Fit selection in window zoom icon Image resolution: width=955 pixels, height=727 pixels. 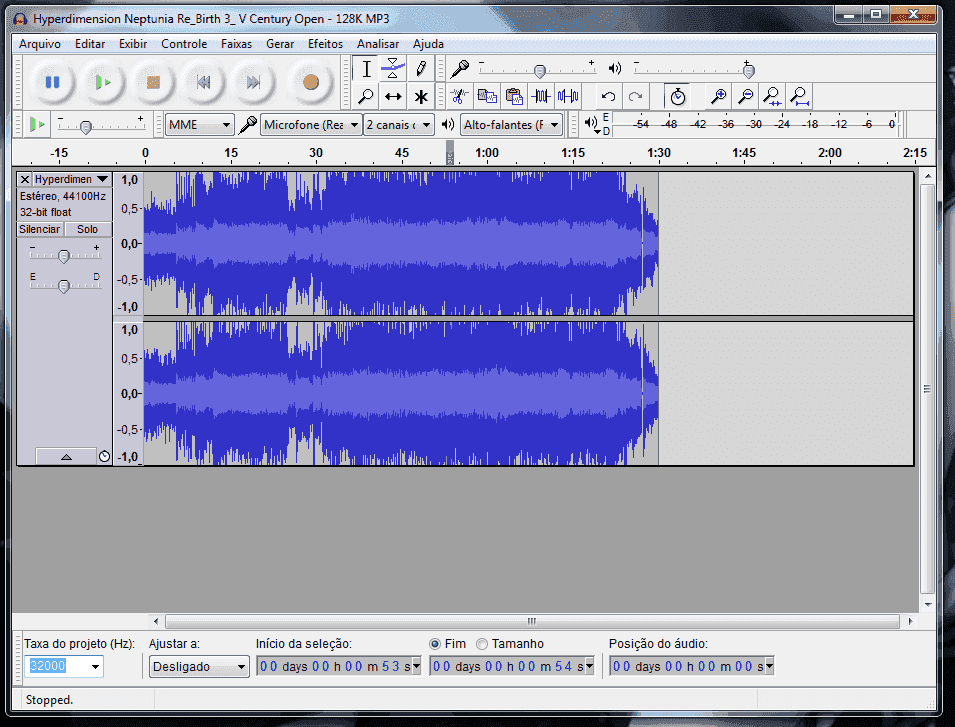click(772, 96)
